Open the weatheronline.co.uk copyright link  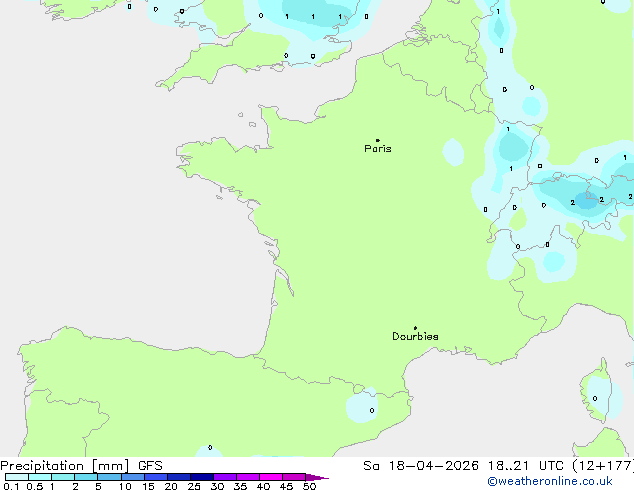pos(550,481)
